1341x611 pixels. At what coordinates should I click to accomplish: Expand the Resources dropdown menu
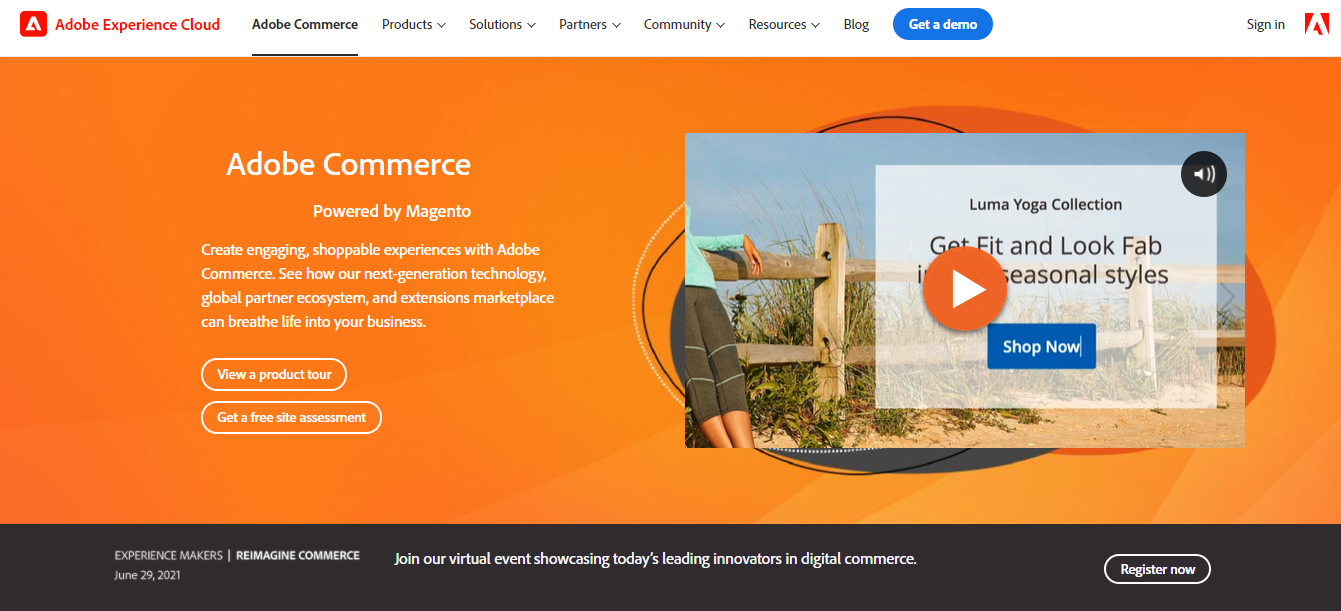pyautogui.click(x=784, y=24)
